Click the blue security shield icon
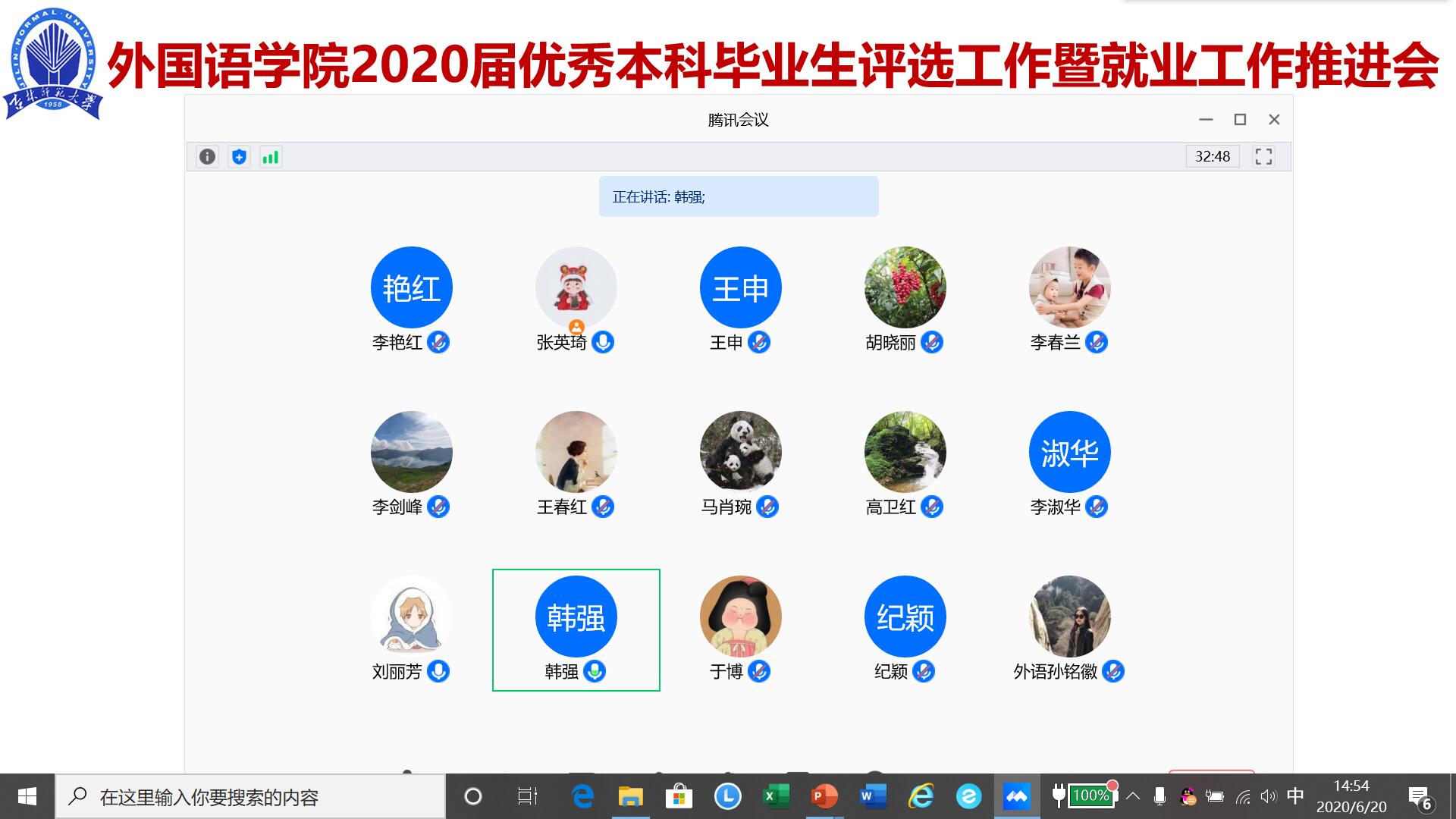1456x819 pixels. [239, 157]
